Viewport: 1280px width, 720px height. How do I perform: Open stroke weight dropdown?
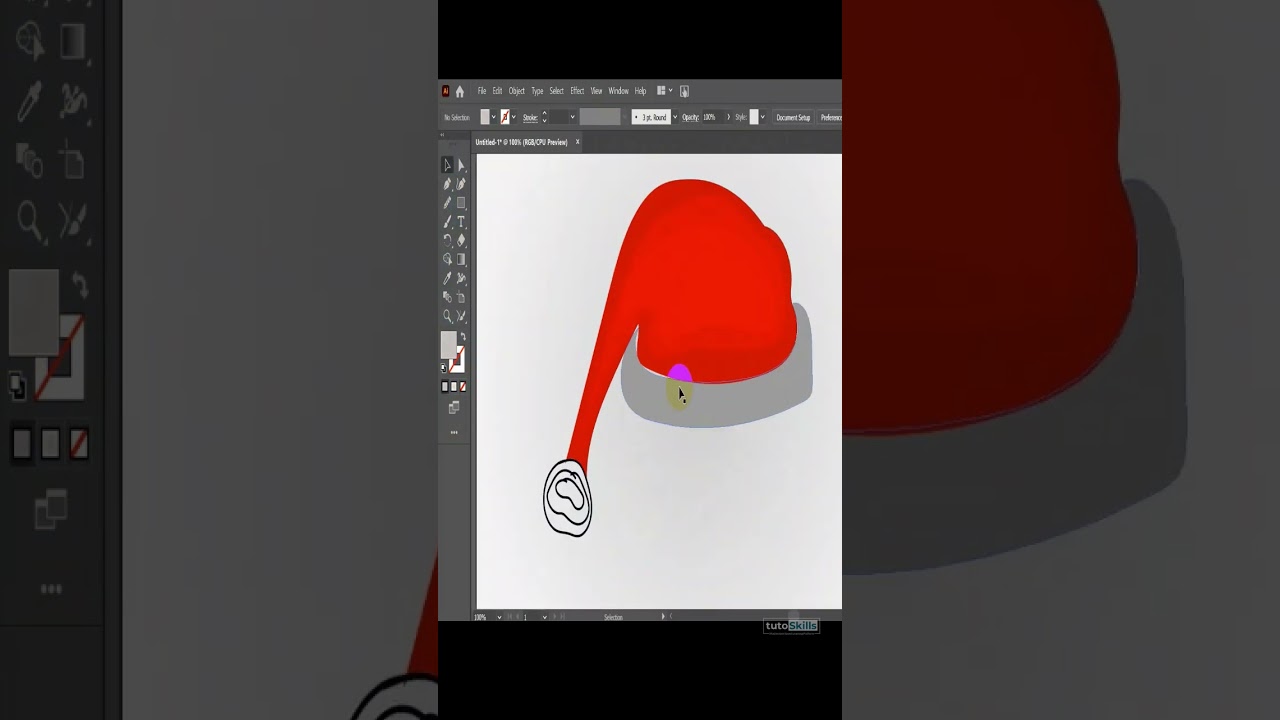click(x=572, y=117)
